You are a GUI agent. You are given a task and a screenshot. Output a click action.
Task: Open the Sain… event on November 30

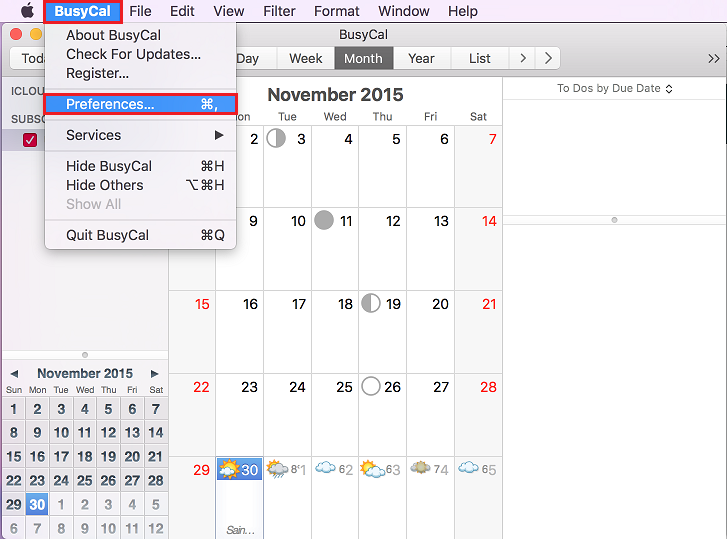(240, 530)
